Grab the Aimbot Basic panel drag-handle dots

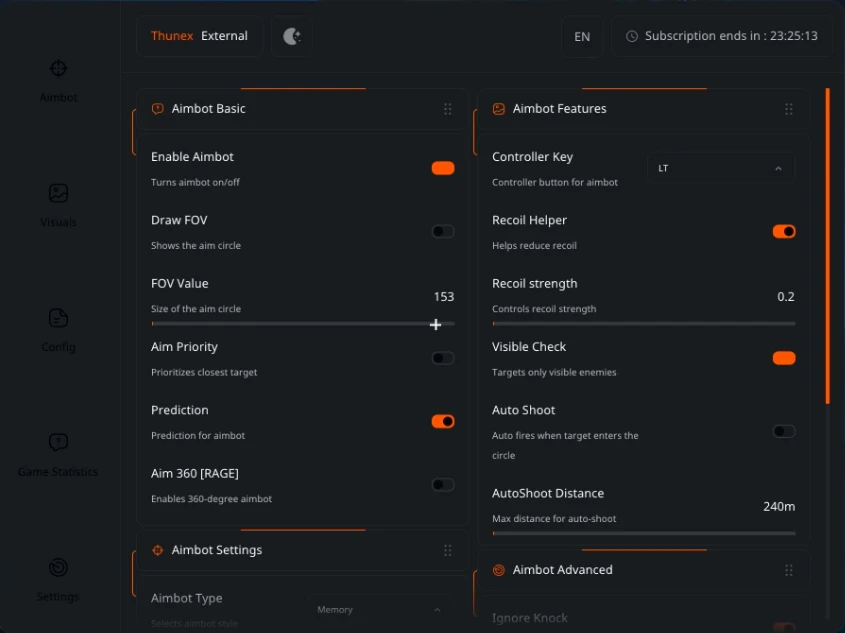447,109
